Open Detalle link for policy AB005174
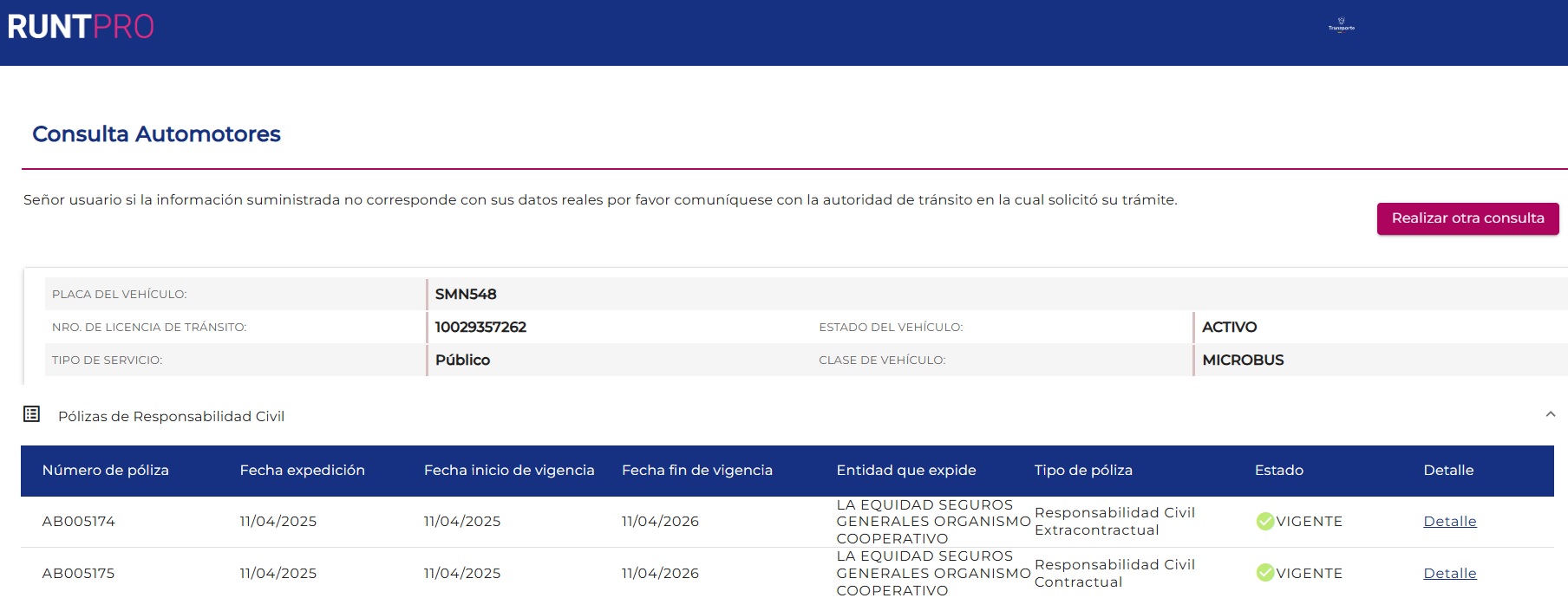1568x598 pixels. (x=1449, y=521)
